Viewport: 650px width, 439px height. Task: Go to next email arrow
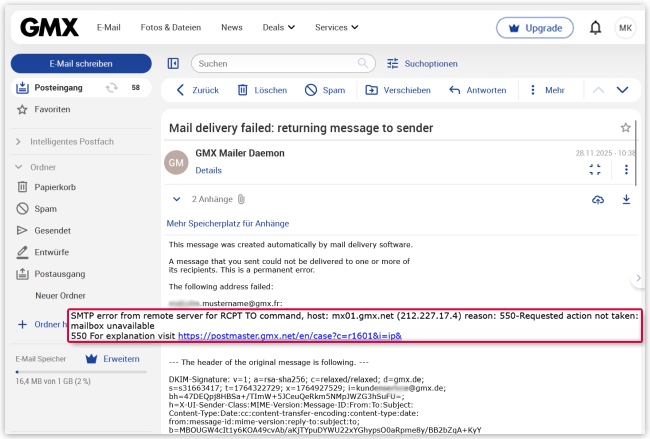coord(622,90)
